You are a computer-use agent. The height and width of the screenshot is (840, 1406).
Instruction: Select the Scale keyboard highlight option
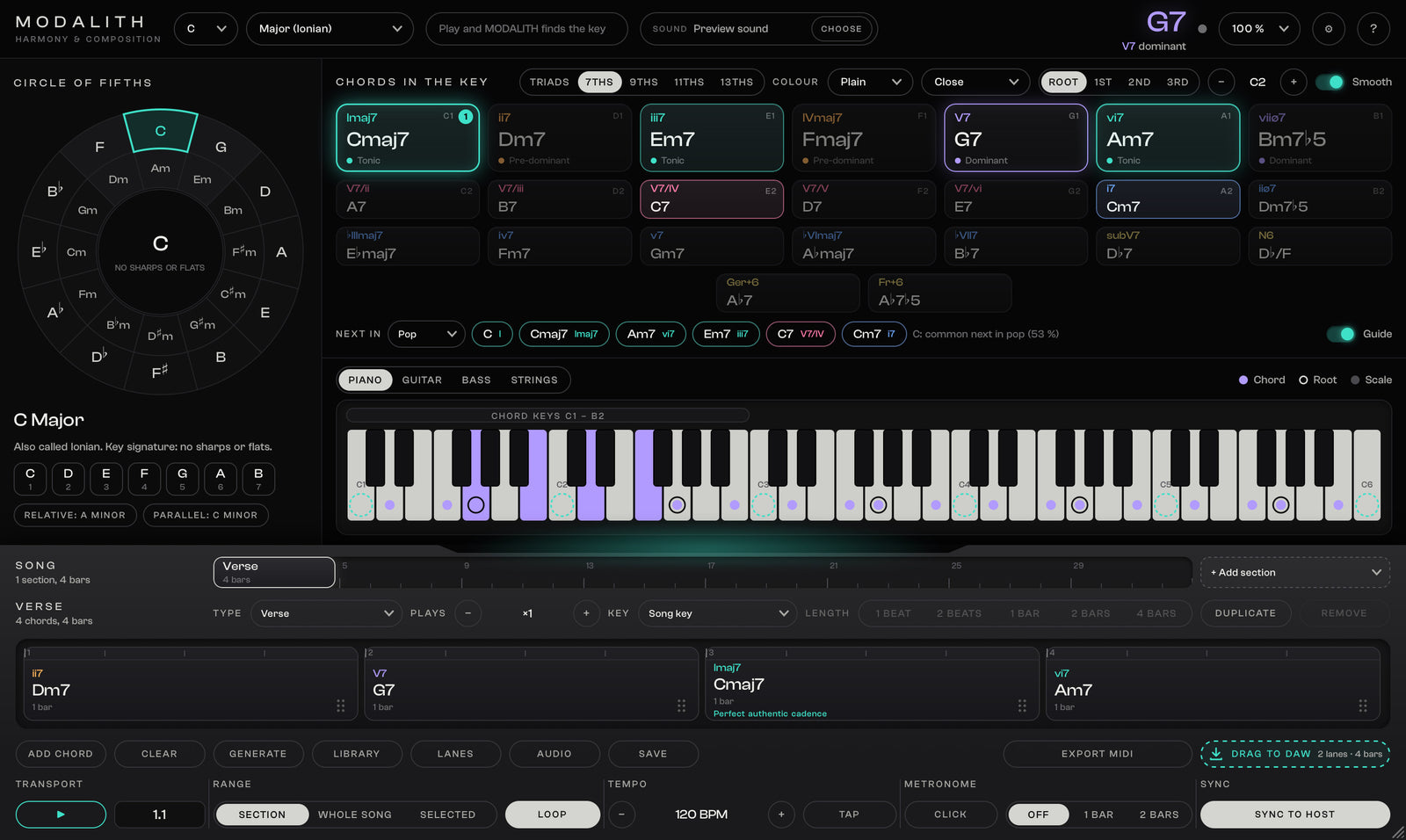[1371, 380]
